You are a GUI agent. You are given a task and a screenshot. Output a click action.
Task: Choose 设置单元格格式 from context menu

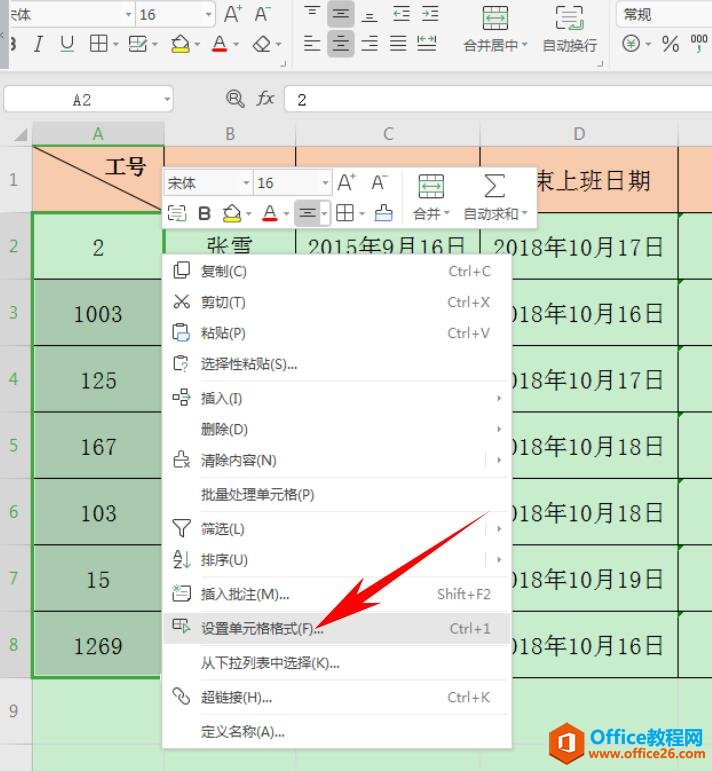tap(262, 628)
